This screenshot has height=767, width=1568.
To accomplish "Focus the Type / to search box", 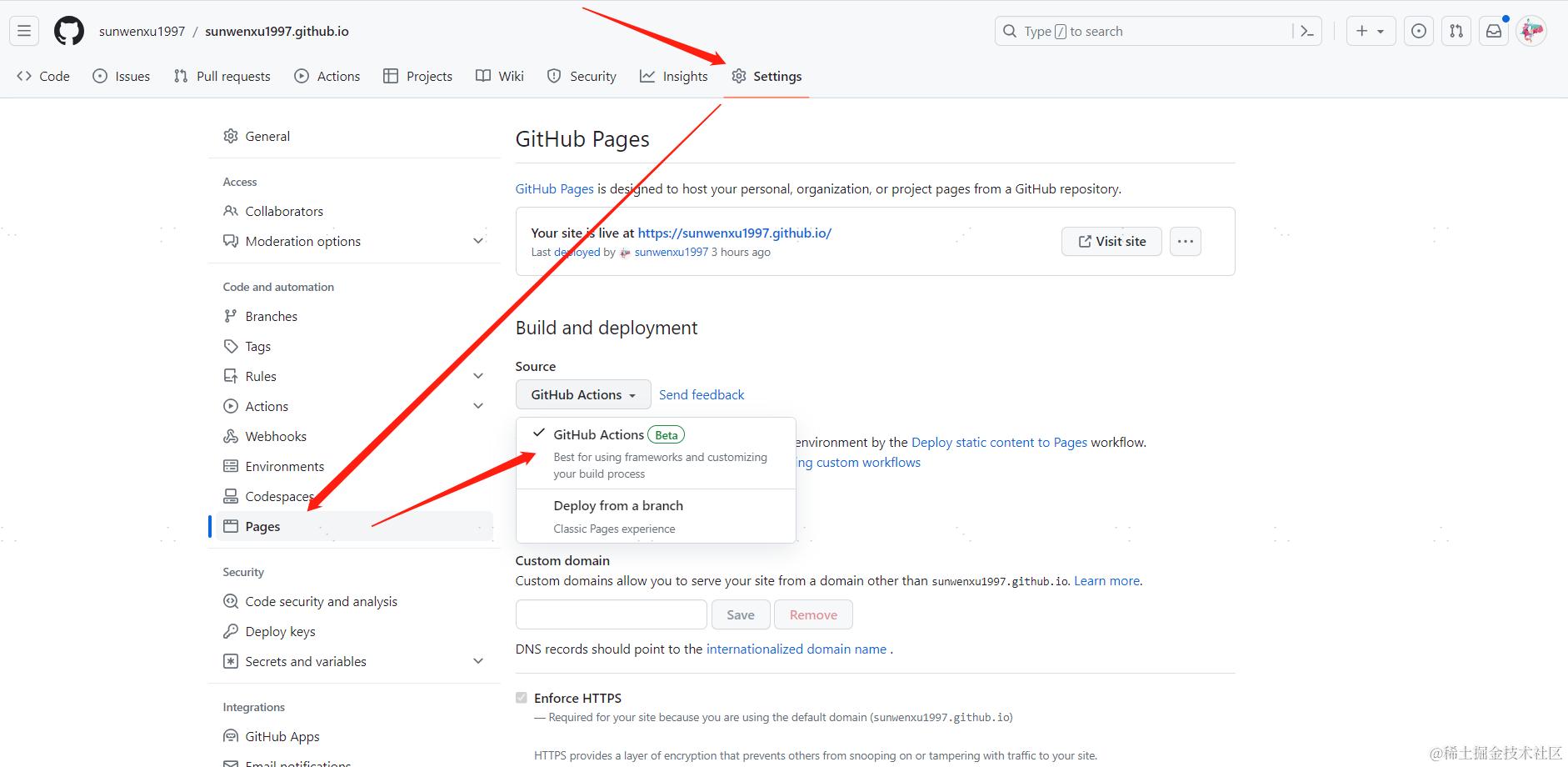I will pyautogui.click(x=1158, y=32).
